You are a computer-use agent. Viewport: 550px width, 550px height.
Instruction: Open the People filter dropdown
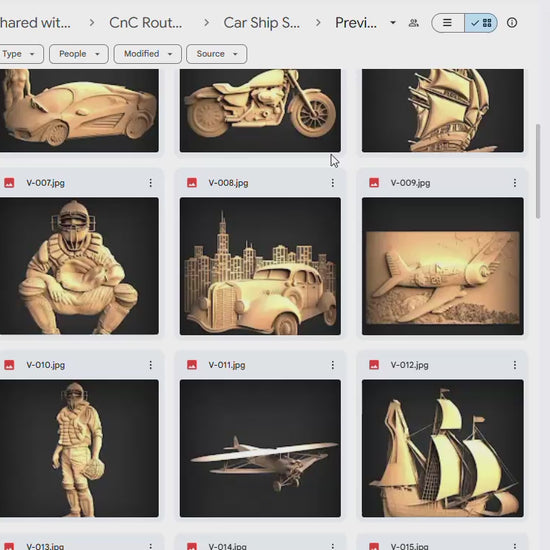tap(79, 54)
